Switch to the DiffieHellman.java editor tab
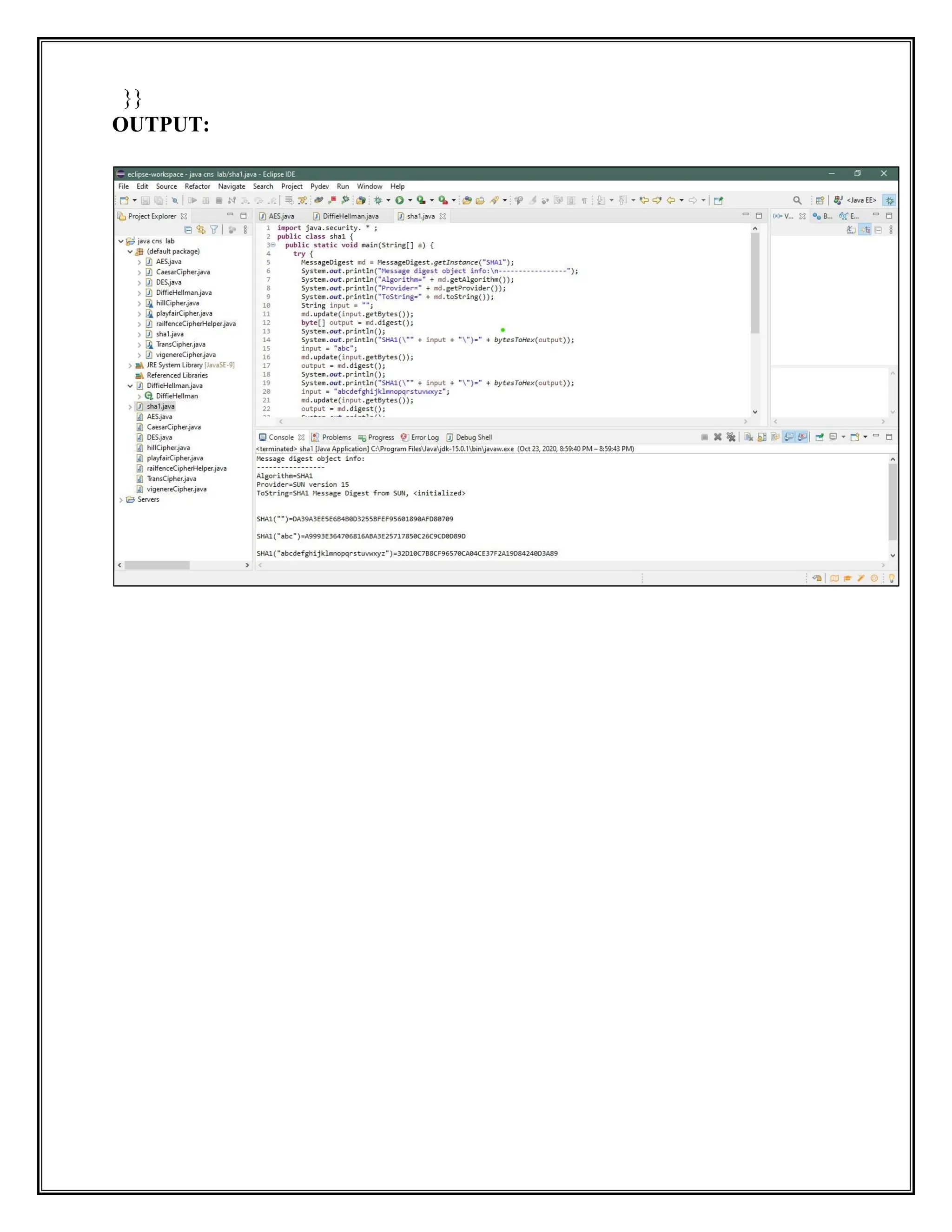This screenshot has height=1232, width=952. click(x=350, y=217)
